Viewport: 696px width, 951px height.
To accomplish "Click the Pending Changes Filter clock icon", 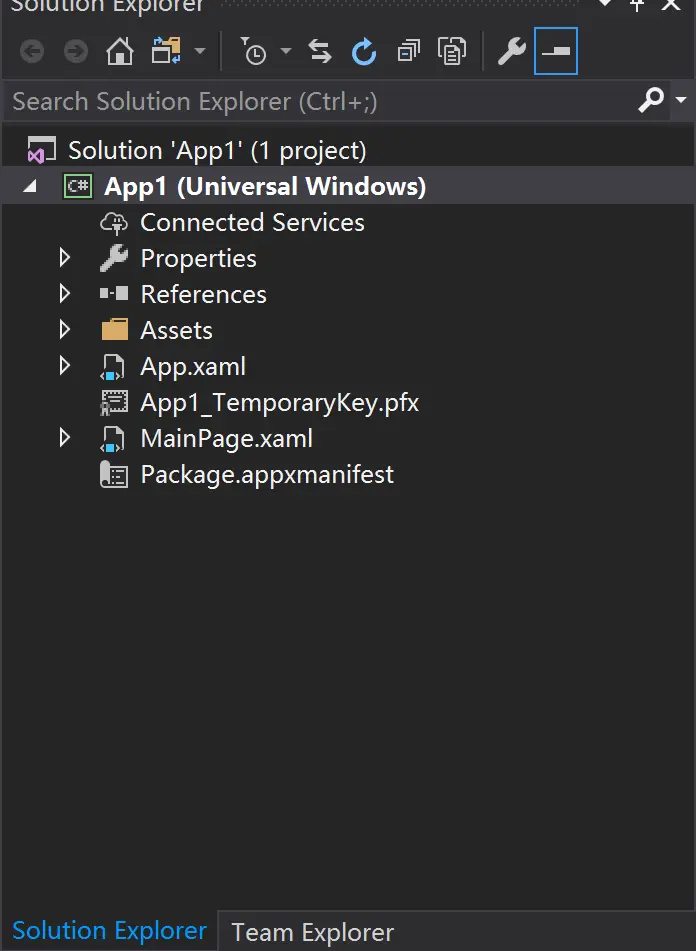I will click(255, 51).
